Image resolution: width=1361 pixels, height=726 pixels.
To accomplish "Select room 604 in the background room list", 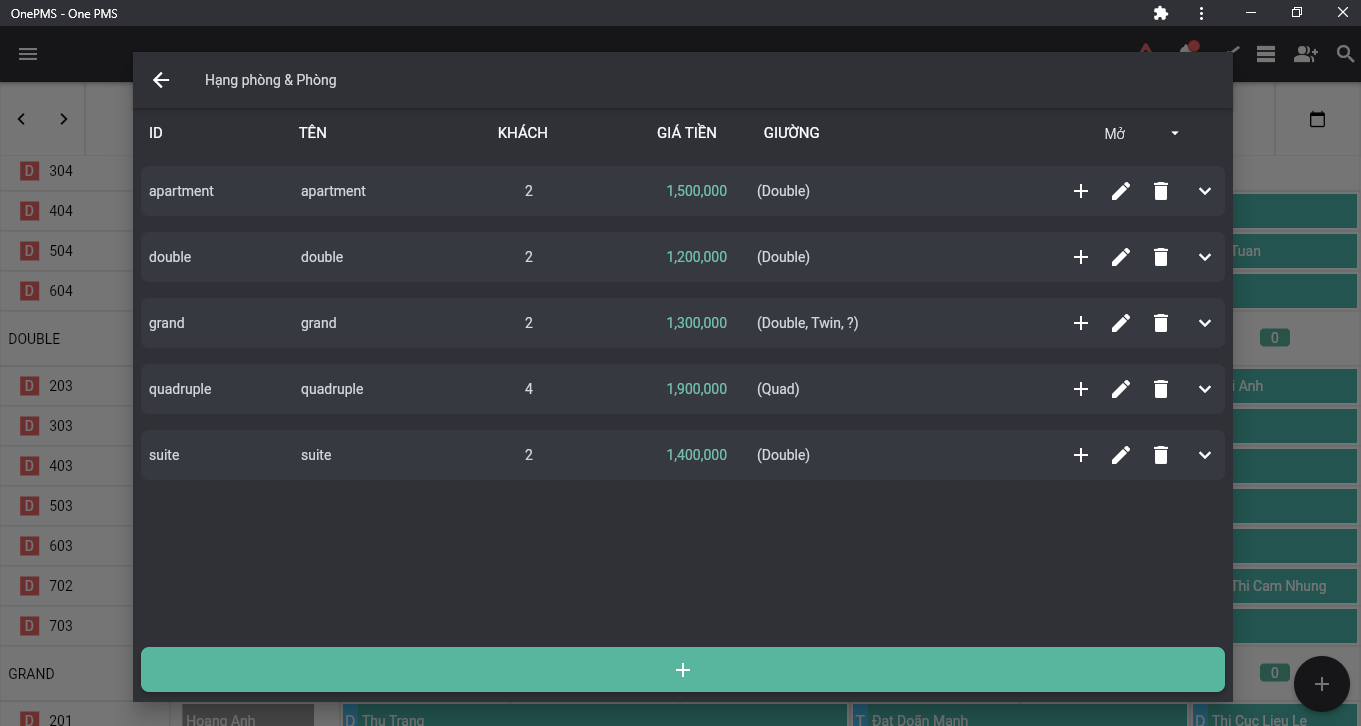I will coord(66,291).
